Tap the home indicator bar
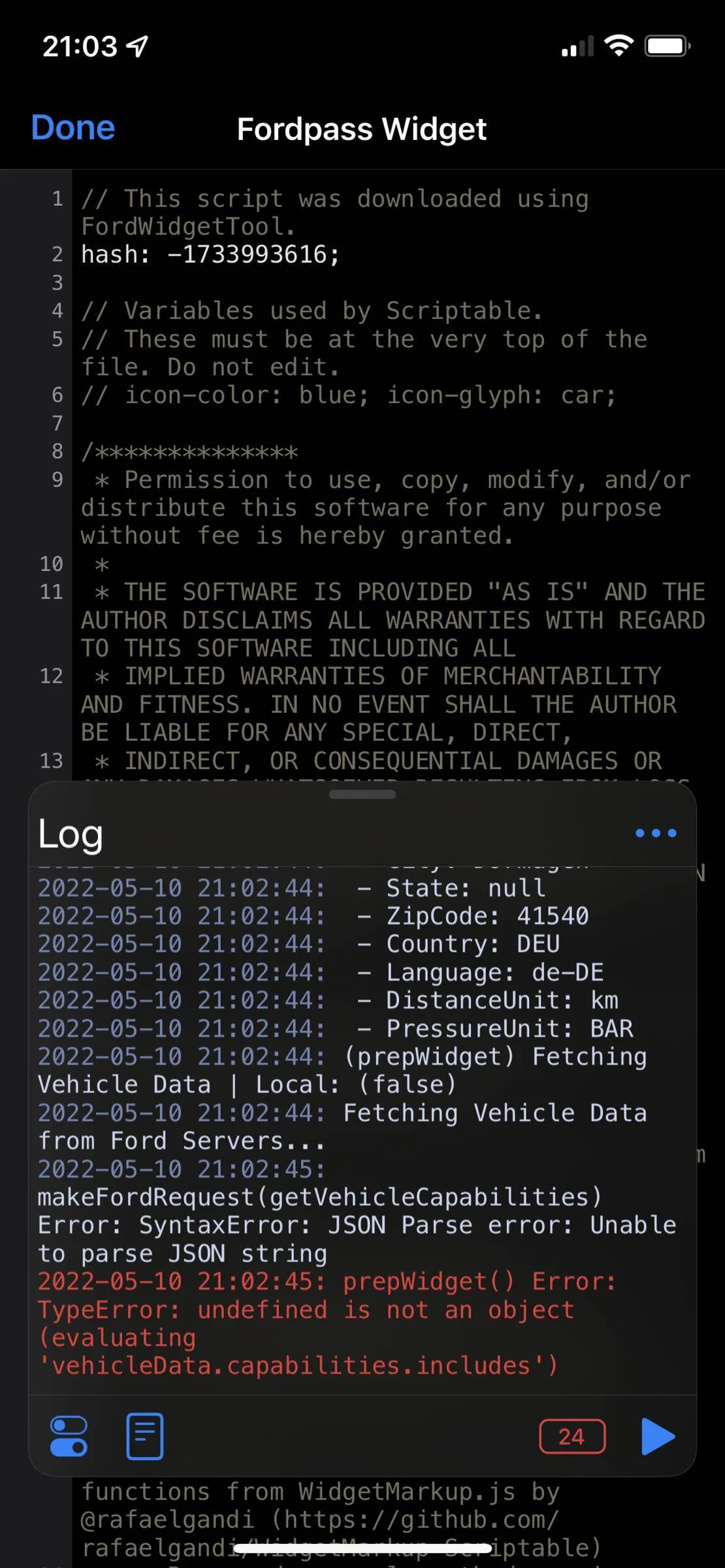This screenshot has height=1568, width=725. coord(362,1548)
